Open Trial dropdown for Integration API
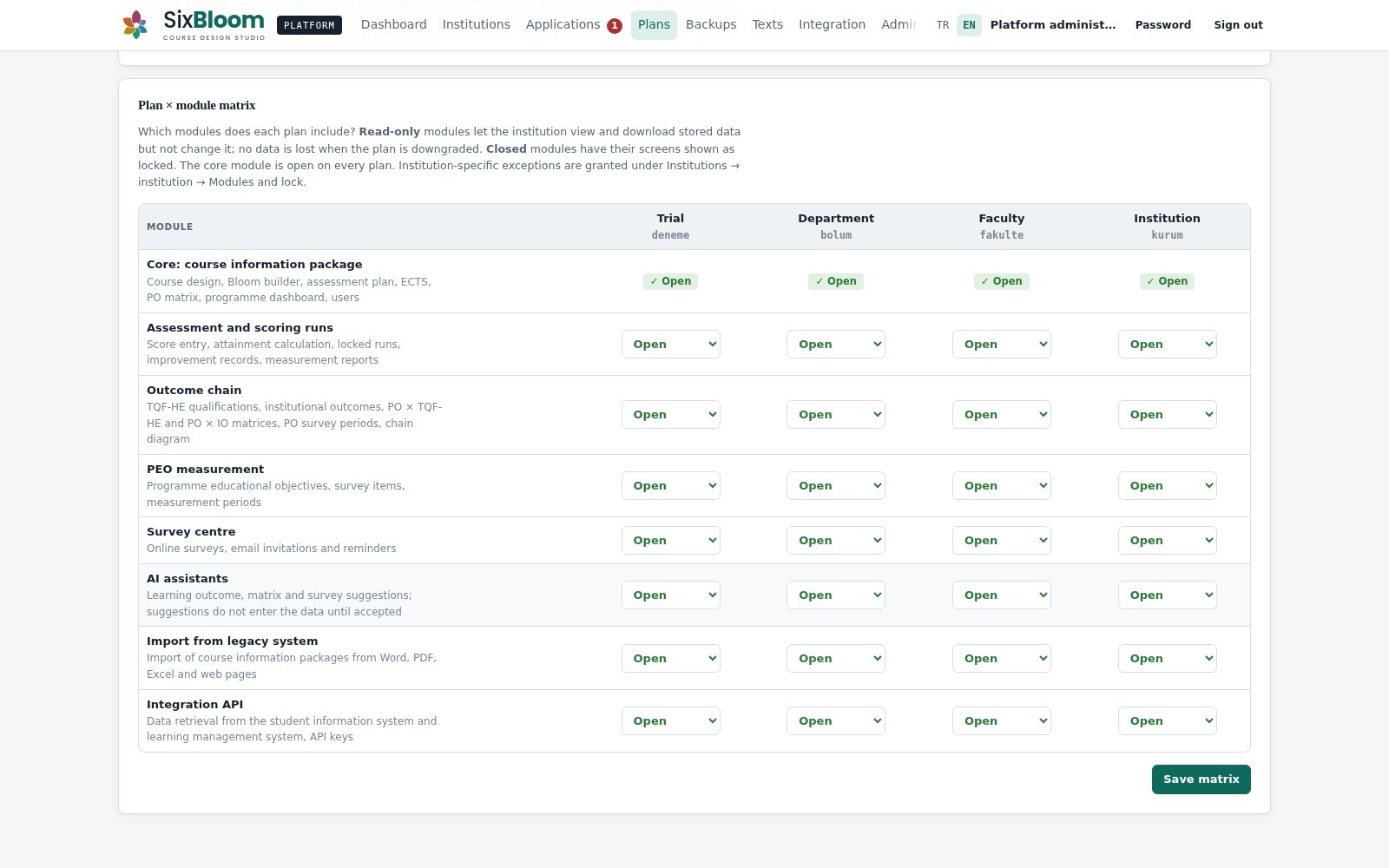Image resolution: width=1389 pixels, height=868 pixels. pyautogui.click(x=670, y=720)
